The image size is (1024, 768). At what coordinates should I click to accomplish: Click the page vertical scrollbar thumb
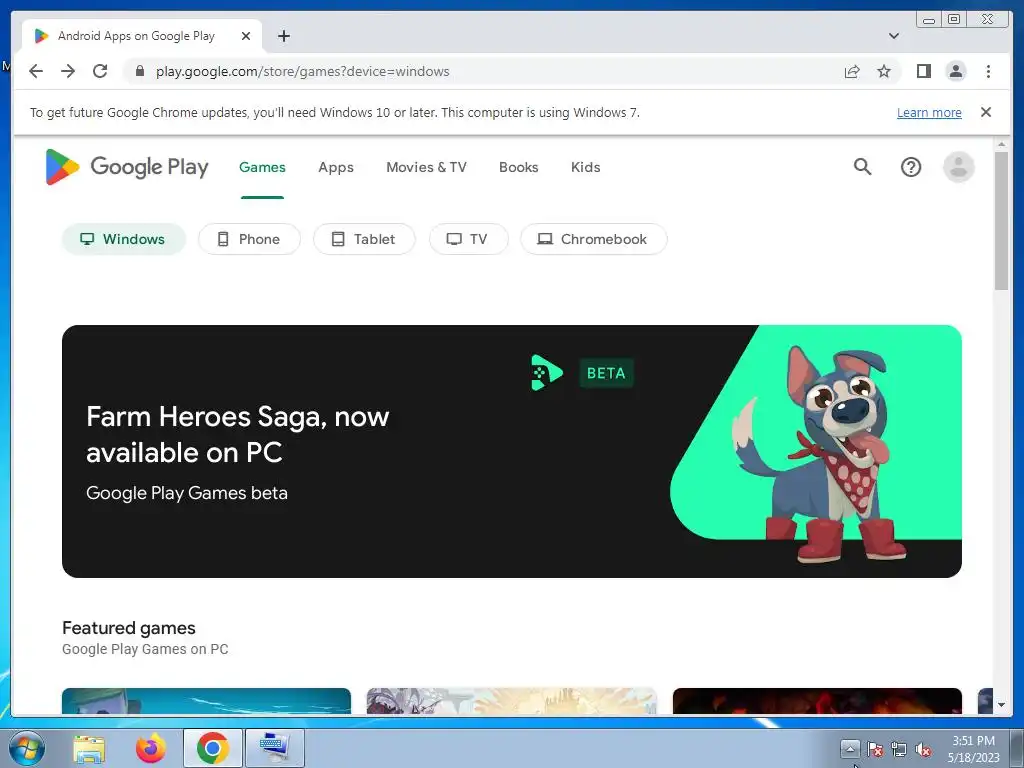pyautogui.click(x=1001, y=221)
